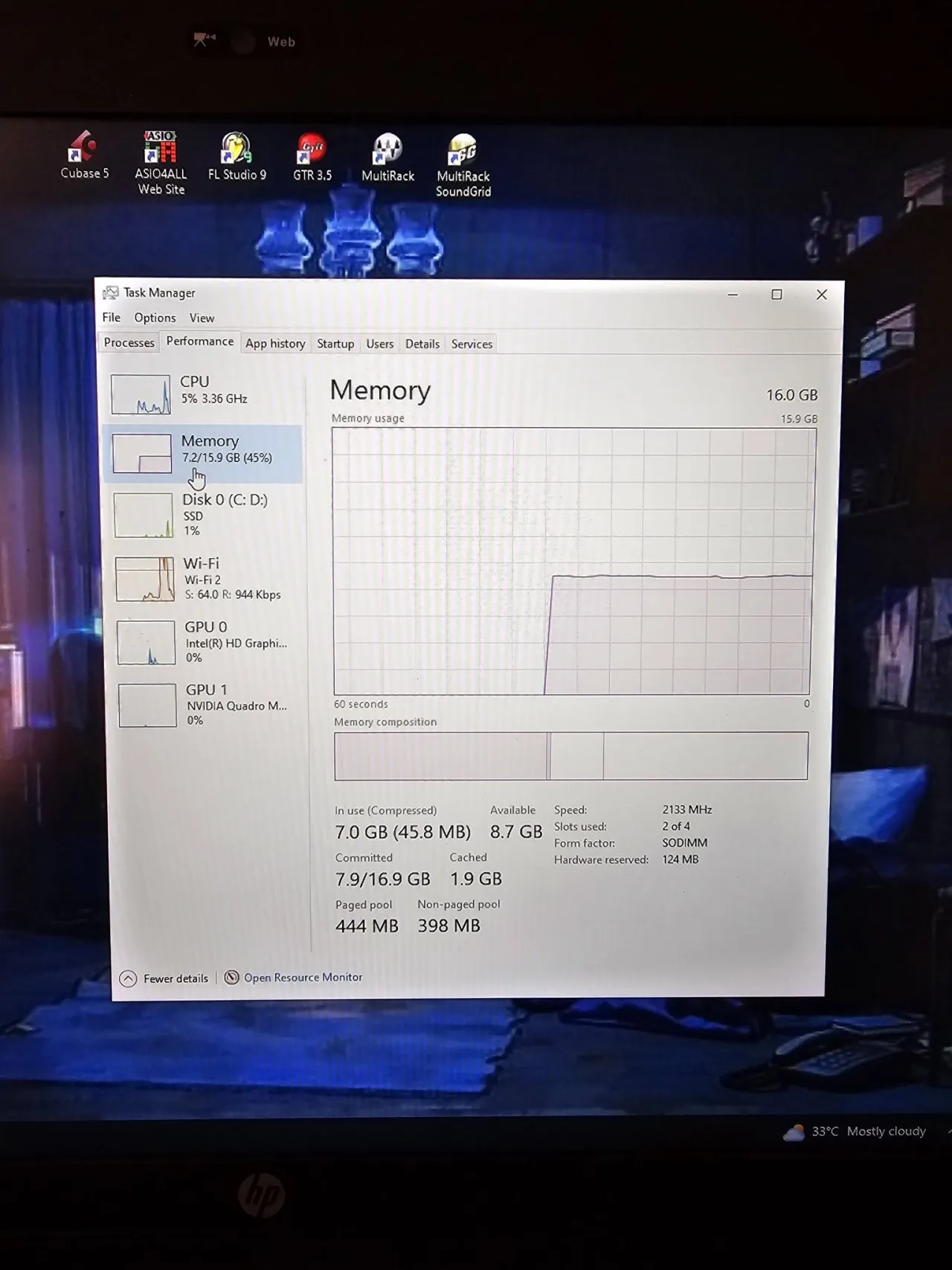Minimize the Task Manager window
The height and width of the screenshot is (1270, 952).
[733, 294]
